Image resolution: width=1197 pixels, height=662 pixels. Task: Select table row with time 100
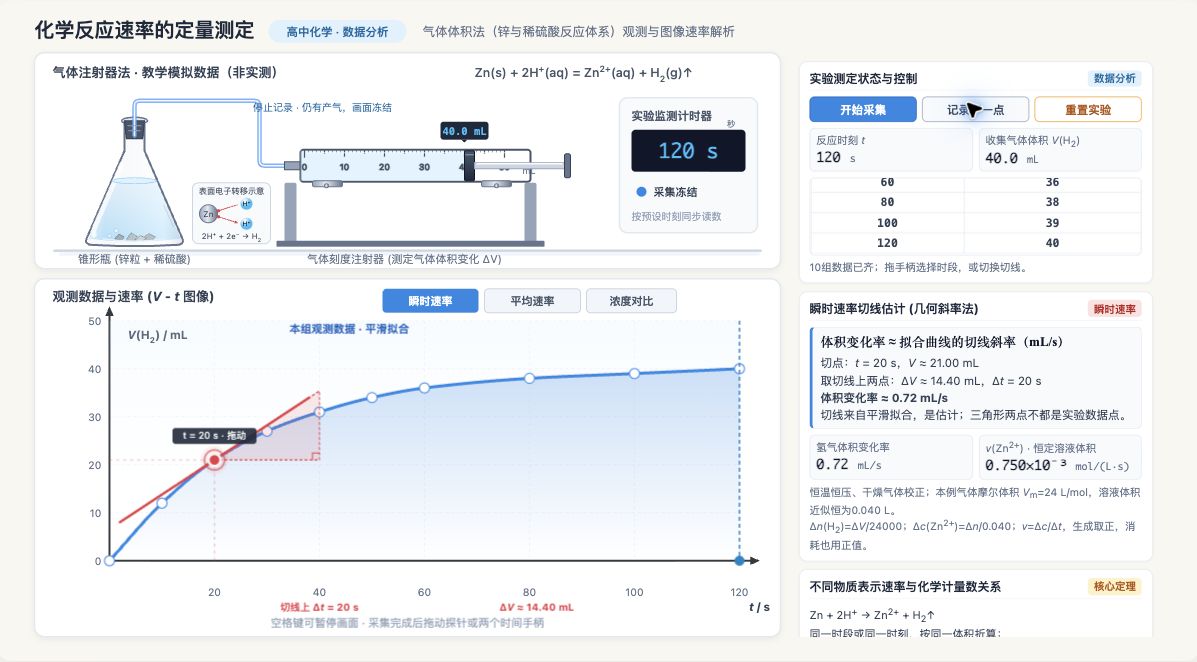click(976, 223)
